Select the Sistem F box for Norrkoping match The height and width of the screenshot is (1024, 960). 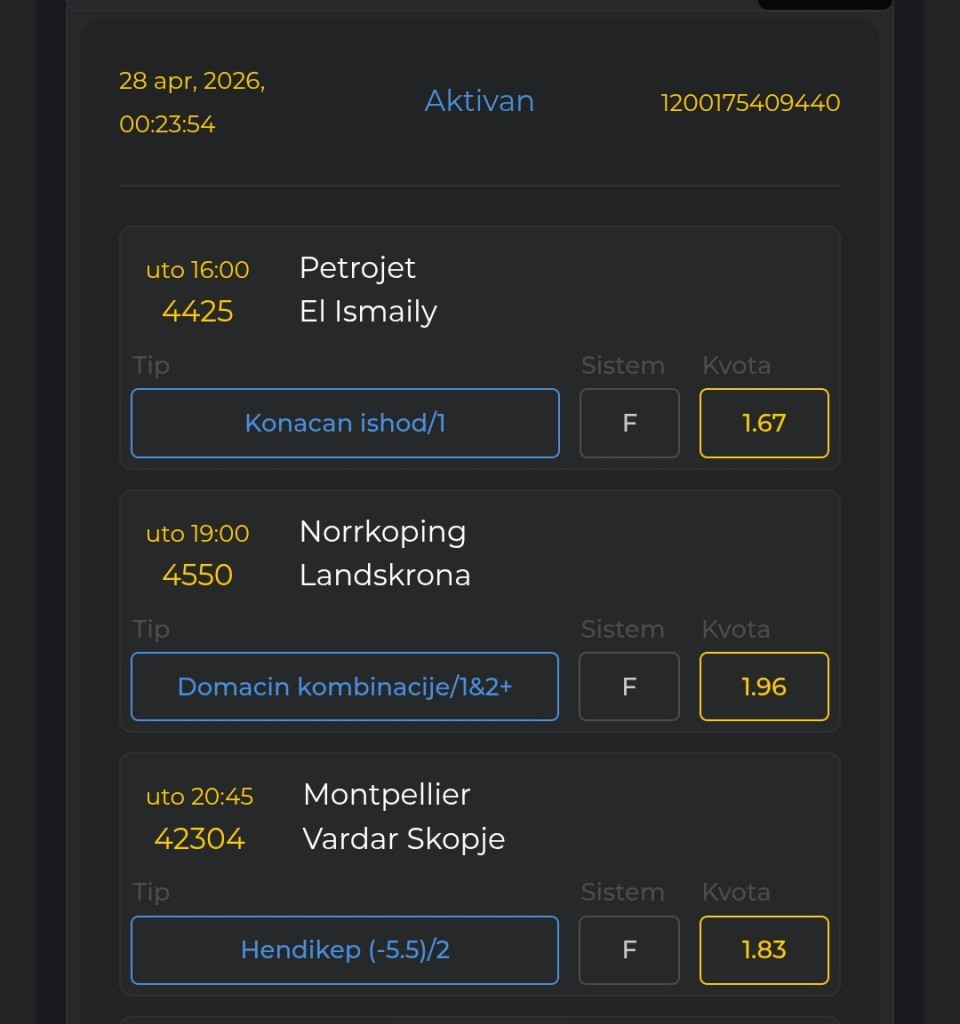click(x=629, y=687)
